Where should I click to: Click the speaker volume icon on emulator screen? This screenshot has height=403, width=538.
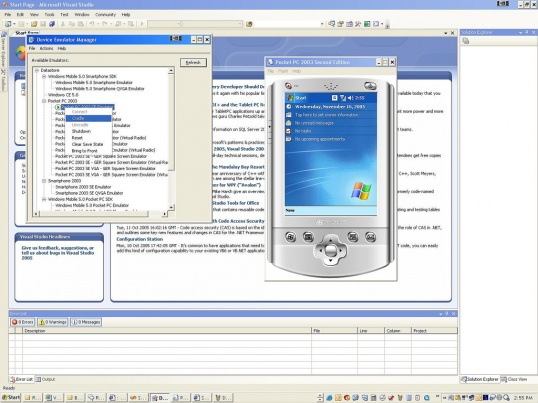[x=350, y=98]
